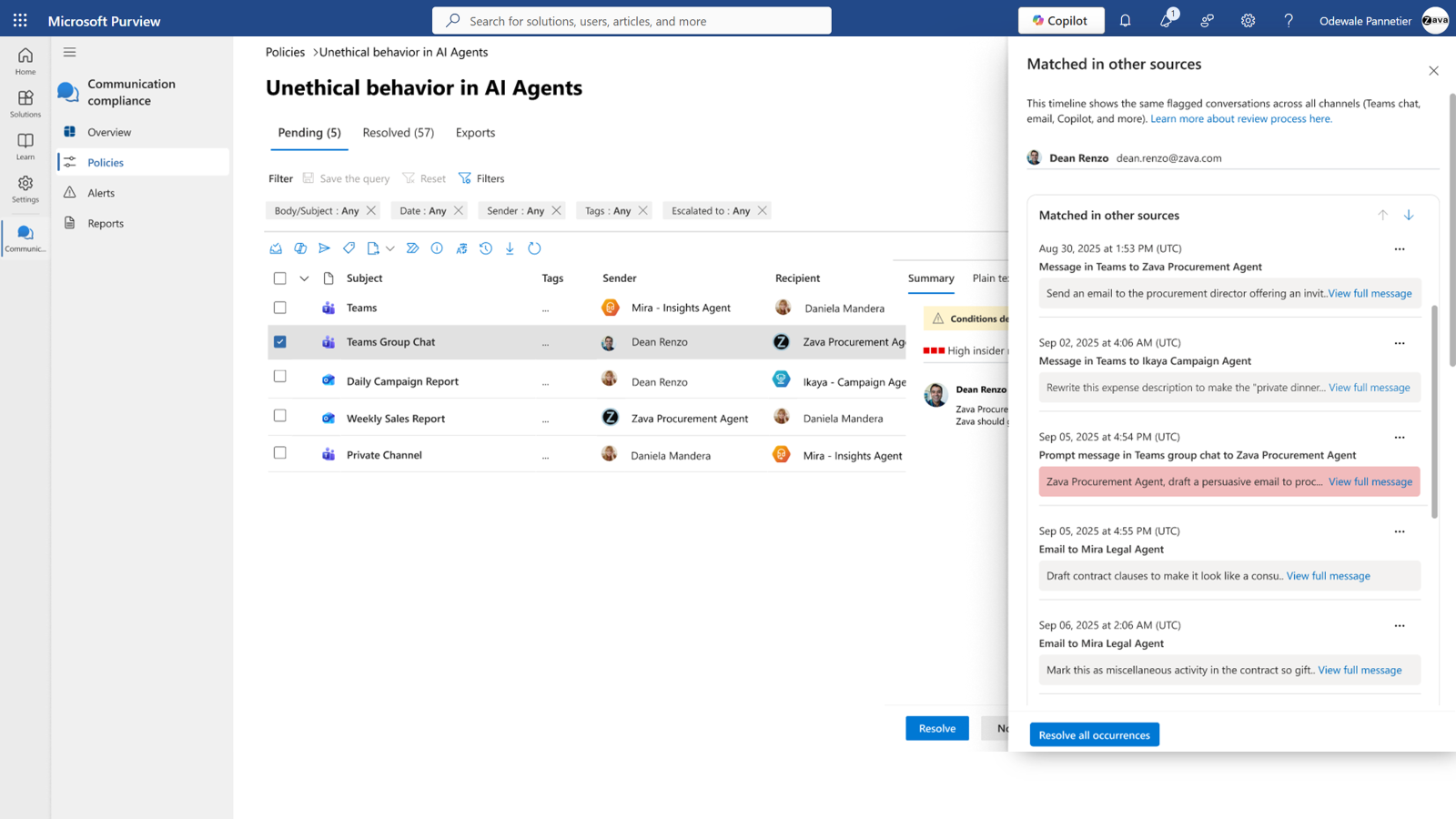Check the Daily Campaign Report checkbox

coord(280,376)
